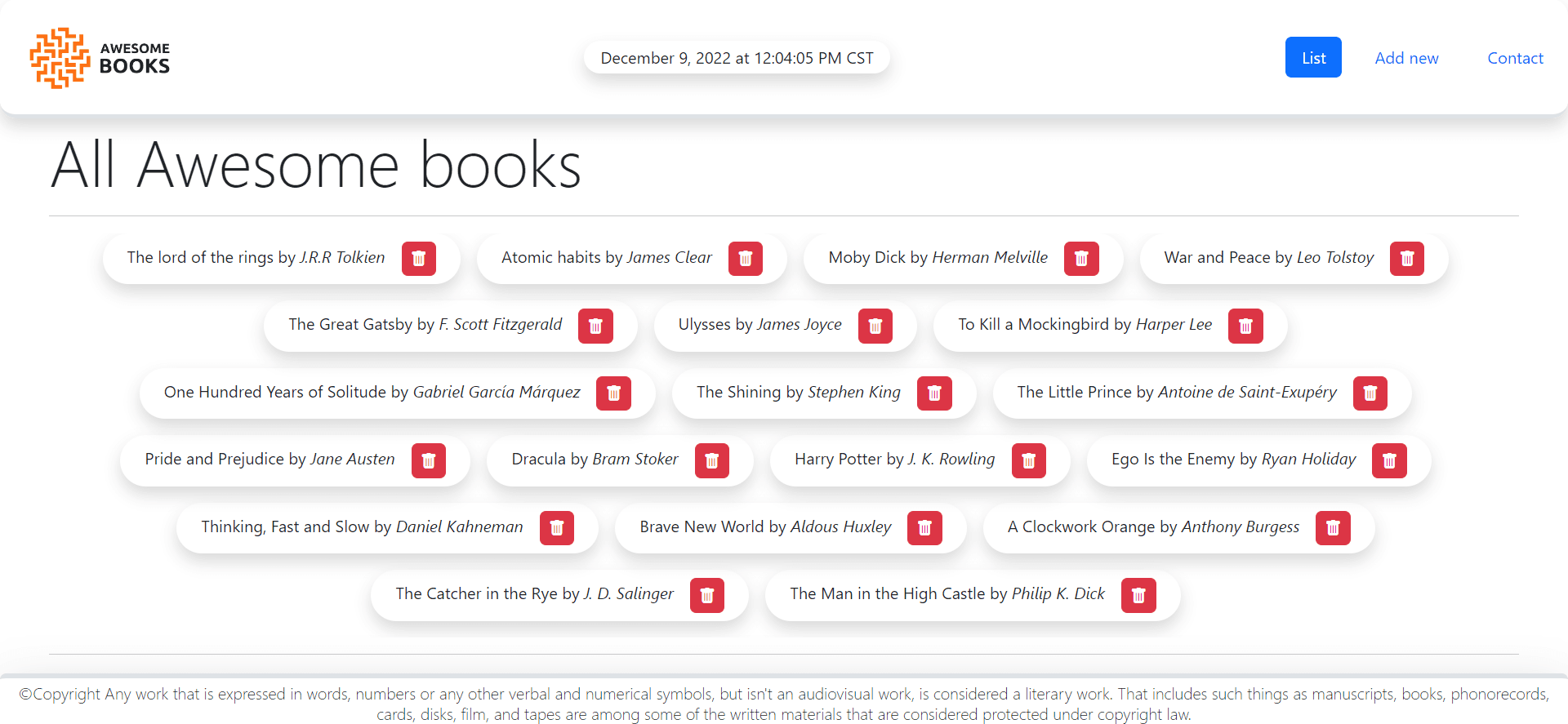Remove The Shining by Stephen King
Viewport: 1568px width, 724px height.
(934, 393)
